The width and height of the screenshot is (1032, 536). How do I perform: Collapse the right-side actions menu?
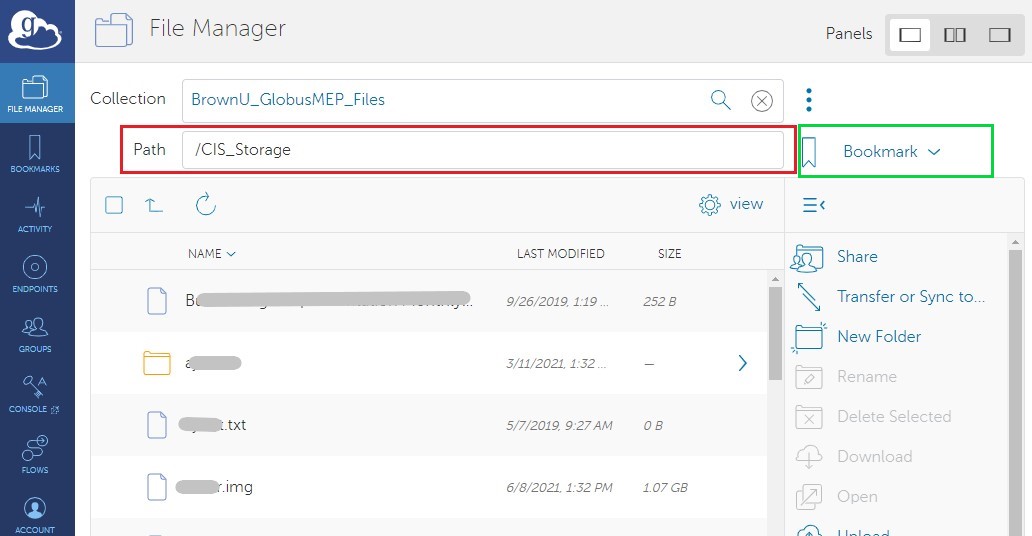[x=814, y=205]
